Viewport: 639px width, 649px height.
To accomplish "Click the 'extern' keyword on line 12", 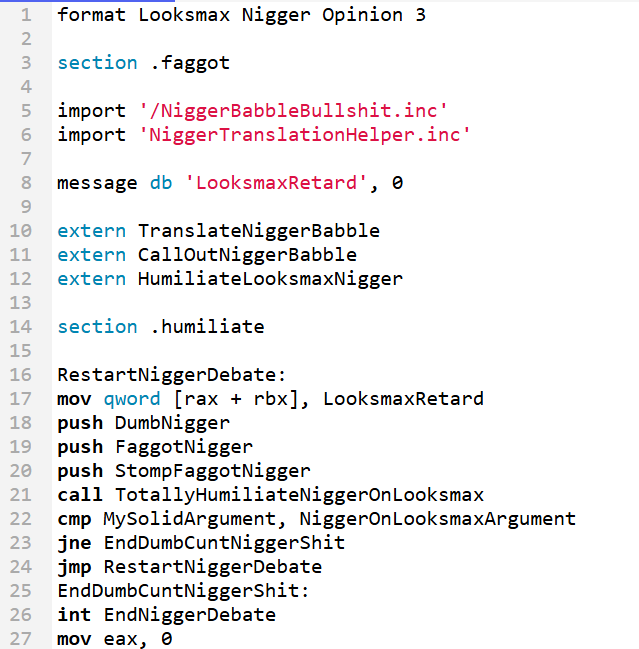I will pos(91,279).
